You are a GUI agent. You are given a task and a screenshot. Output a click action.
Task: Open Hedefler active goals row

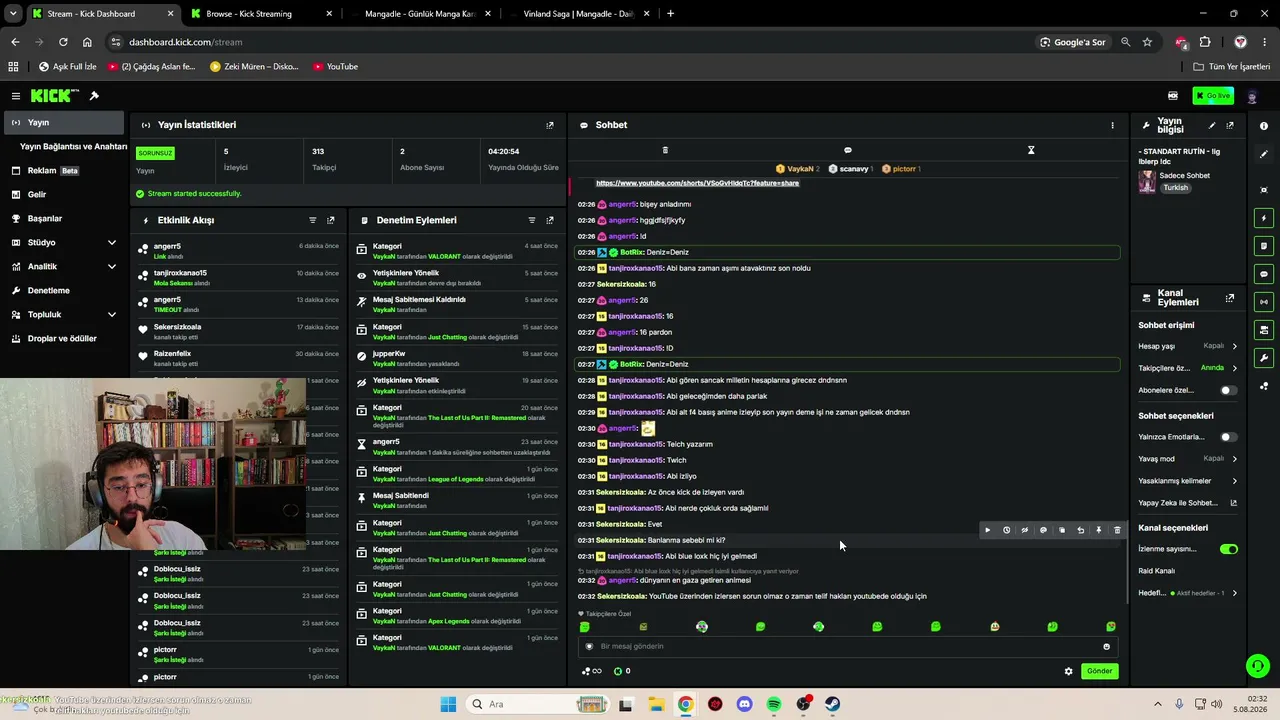tap(1188, 593)
